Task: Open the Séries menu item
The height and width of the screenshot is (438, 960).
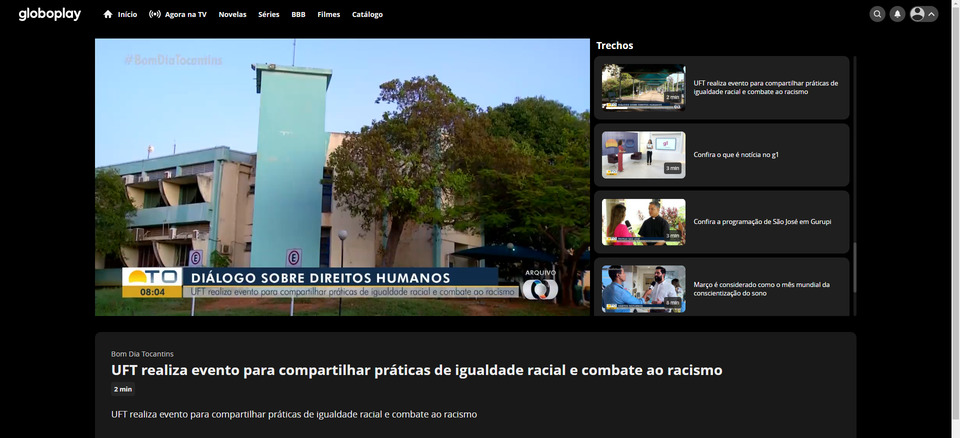Action: click(x=269, y=14)
